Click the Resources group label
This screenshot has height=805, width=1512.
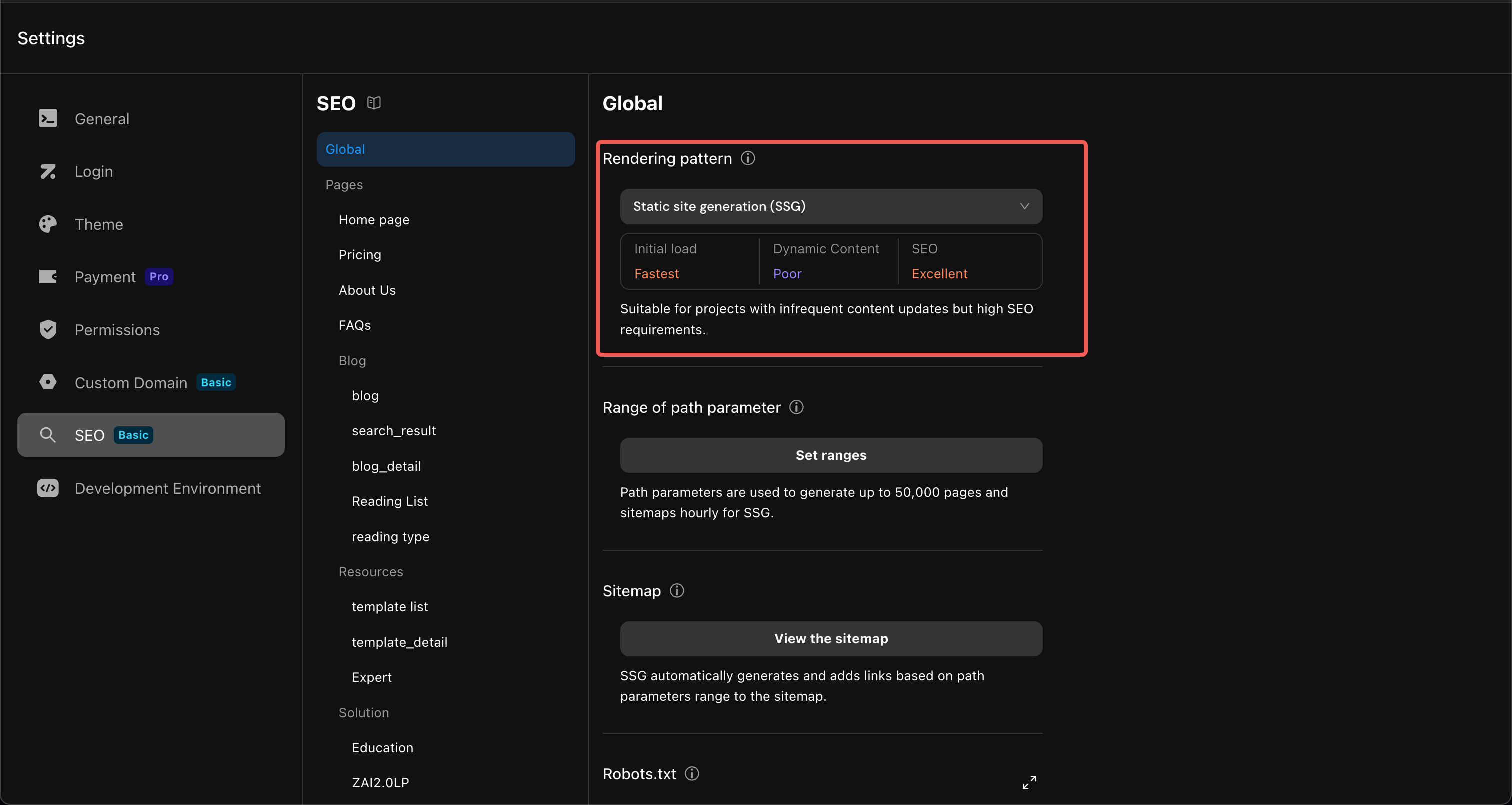[371, 572]
